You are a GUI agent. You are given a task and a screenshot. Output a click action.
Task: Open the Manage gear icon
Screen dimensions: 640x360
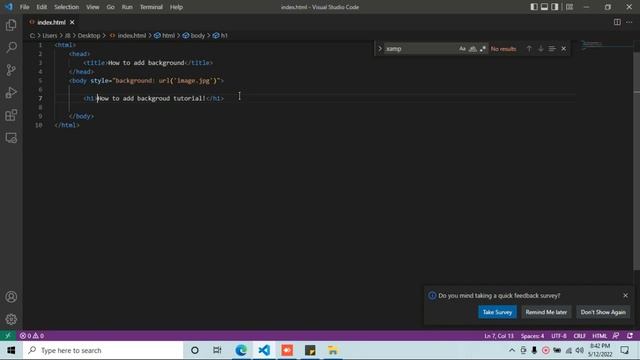(x=11, y=319)
